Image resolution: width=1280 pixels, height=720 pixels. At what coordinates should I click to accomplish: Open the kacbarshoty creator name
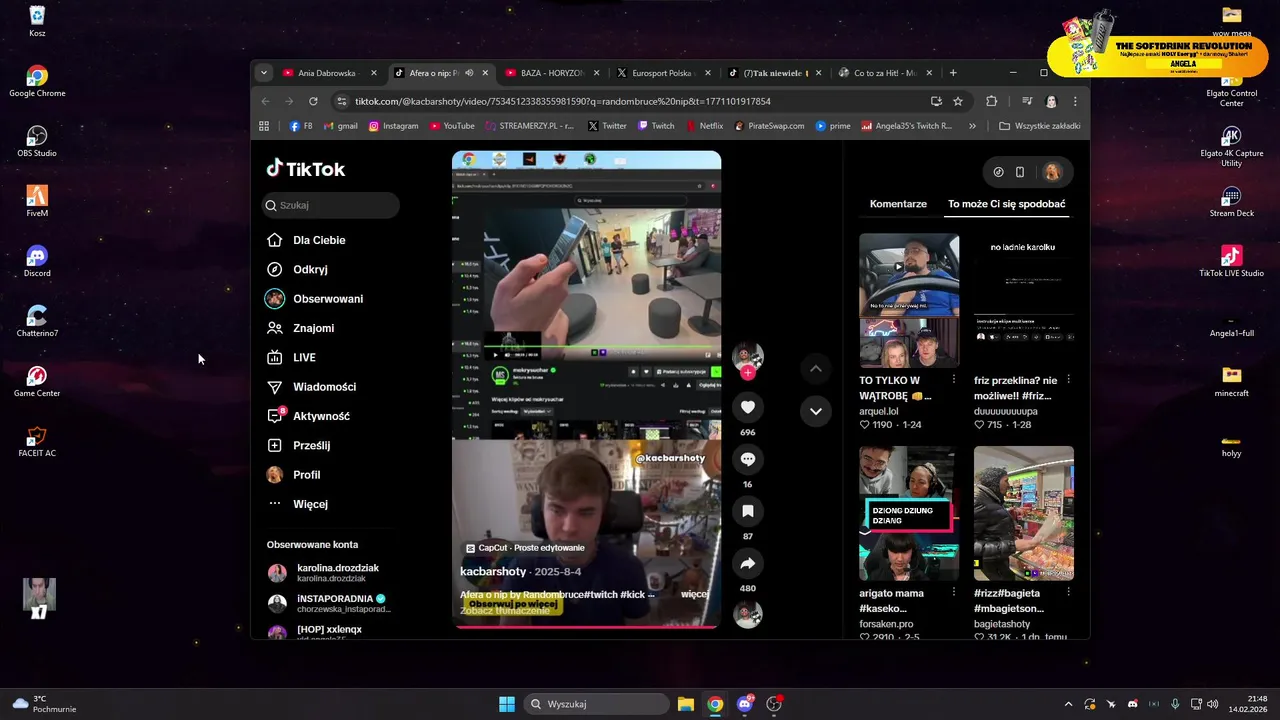pos(493,572)
